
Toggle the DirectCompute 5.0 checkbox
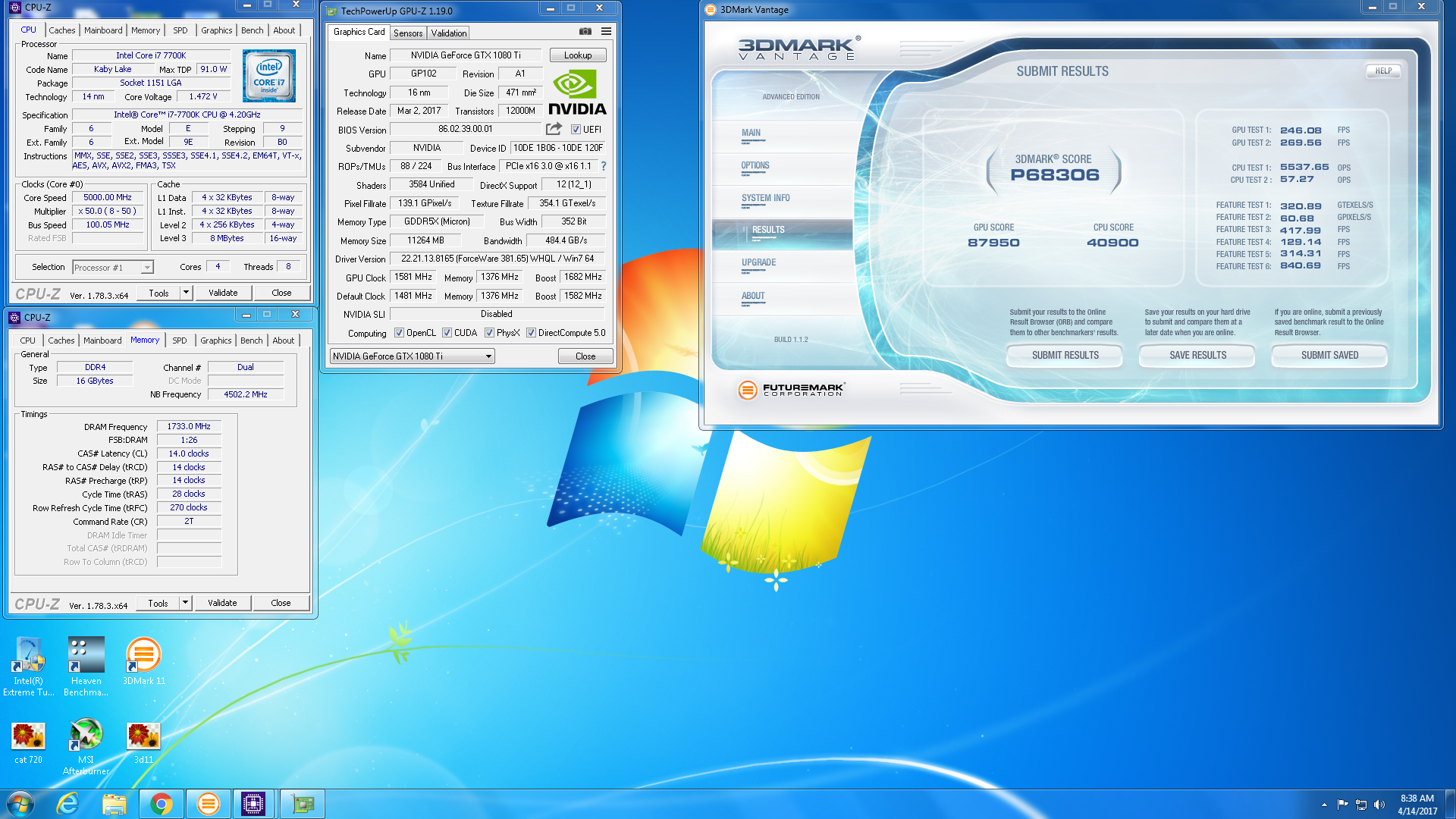pos(531,333)
